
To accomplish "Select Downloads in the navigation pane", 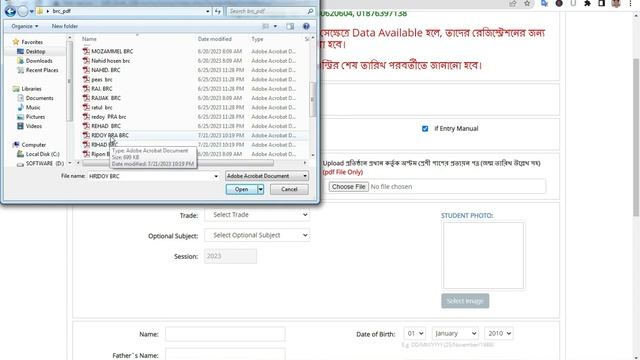I will [x=39, y=61].
